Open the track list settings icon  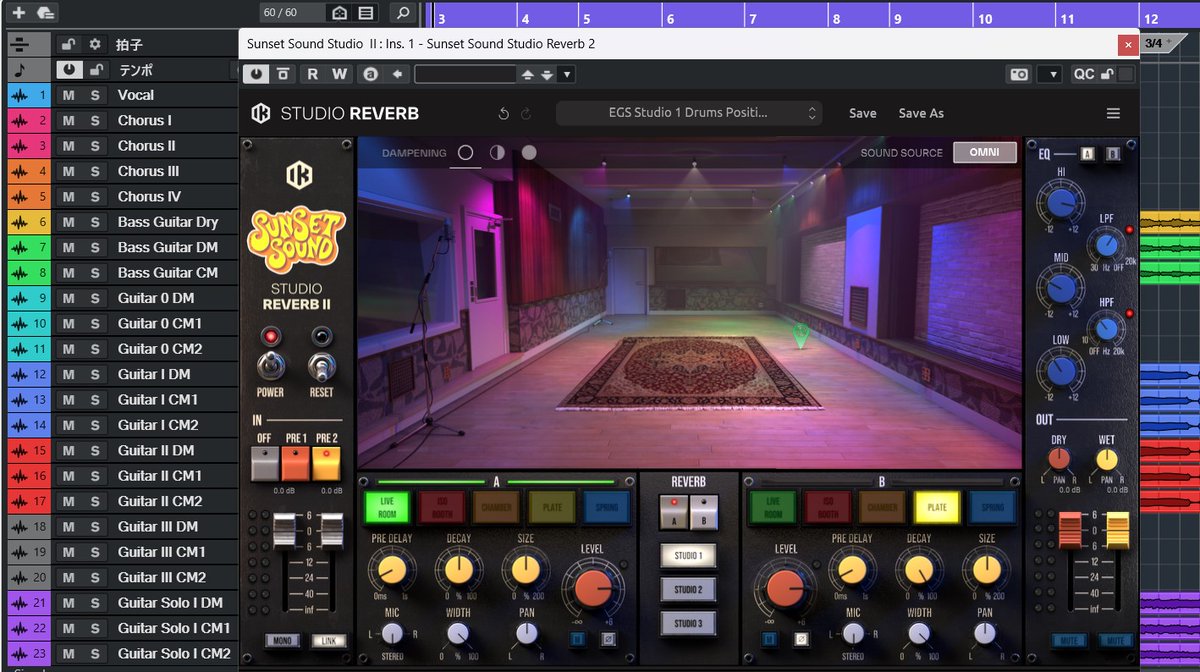coord(366,13)
